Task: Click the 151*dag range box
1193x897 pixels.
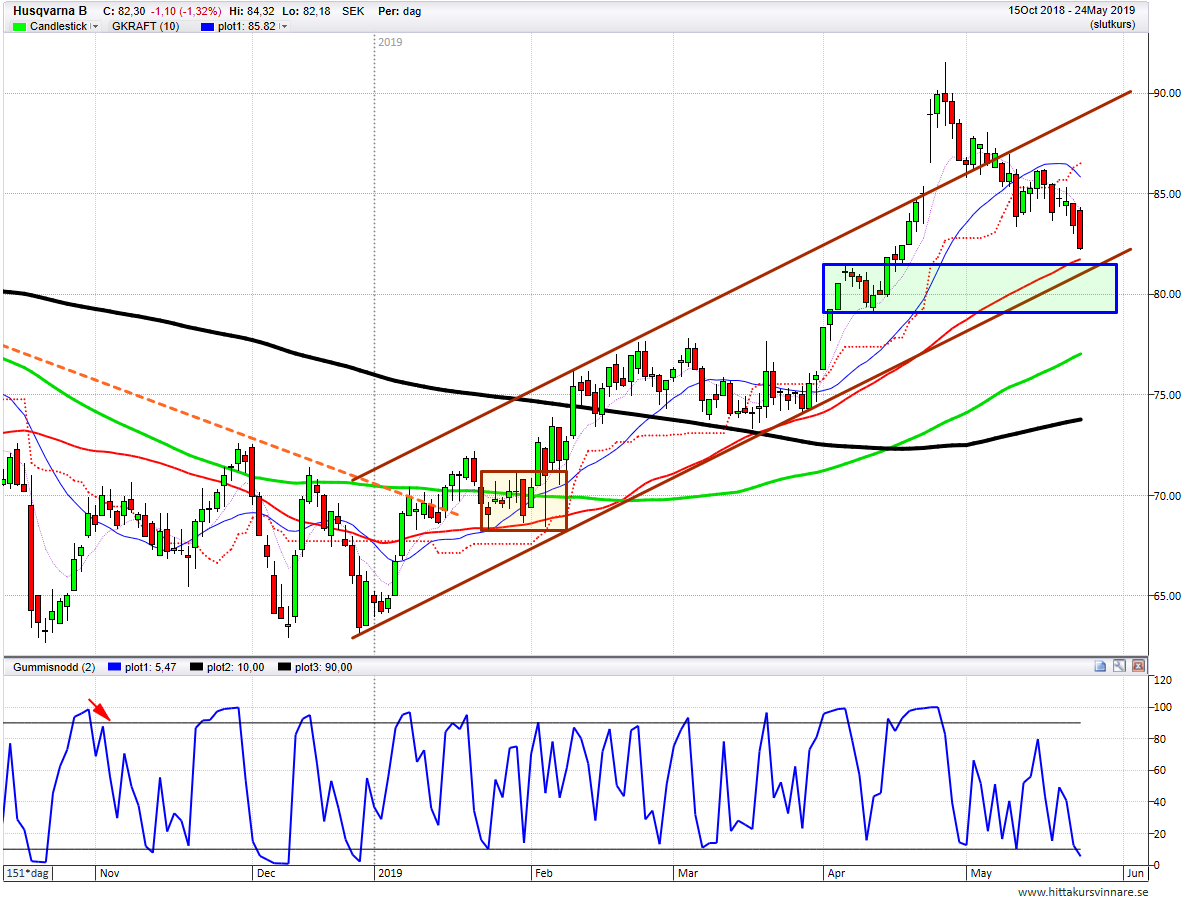Action: click(x=27, y=873)
